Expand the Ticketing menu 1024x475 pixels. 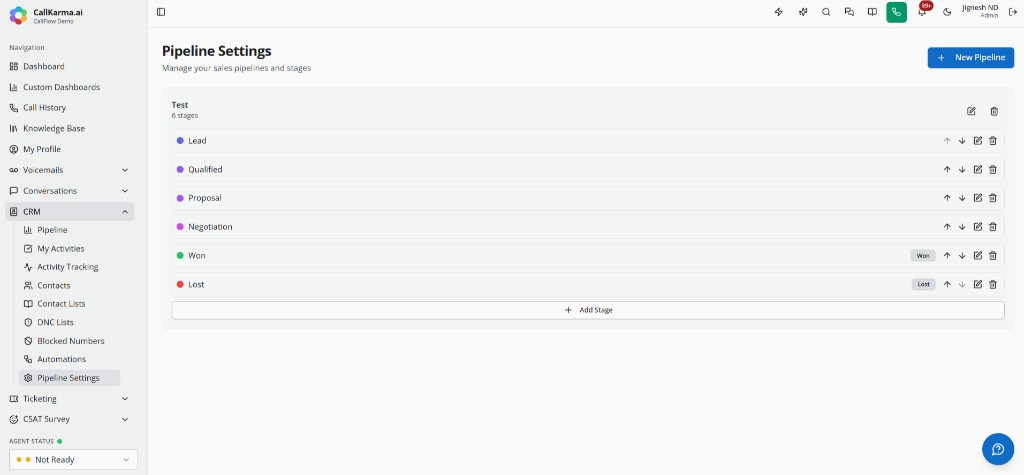pos(69,399)
